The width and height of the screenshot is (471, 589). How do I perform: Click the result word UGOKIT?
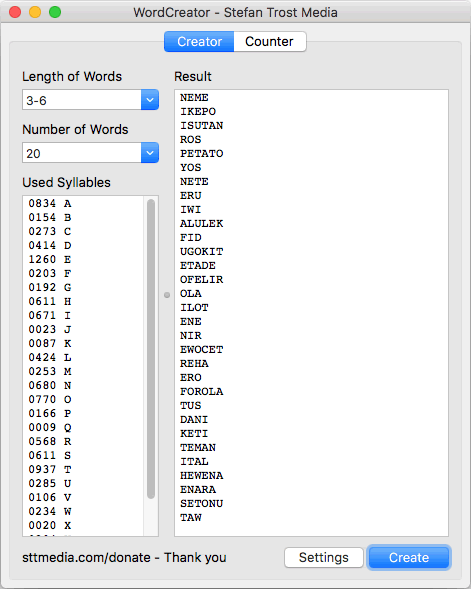click(202, 252)
